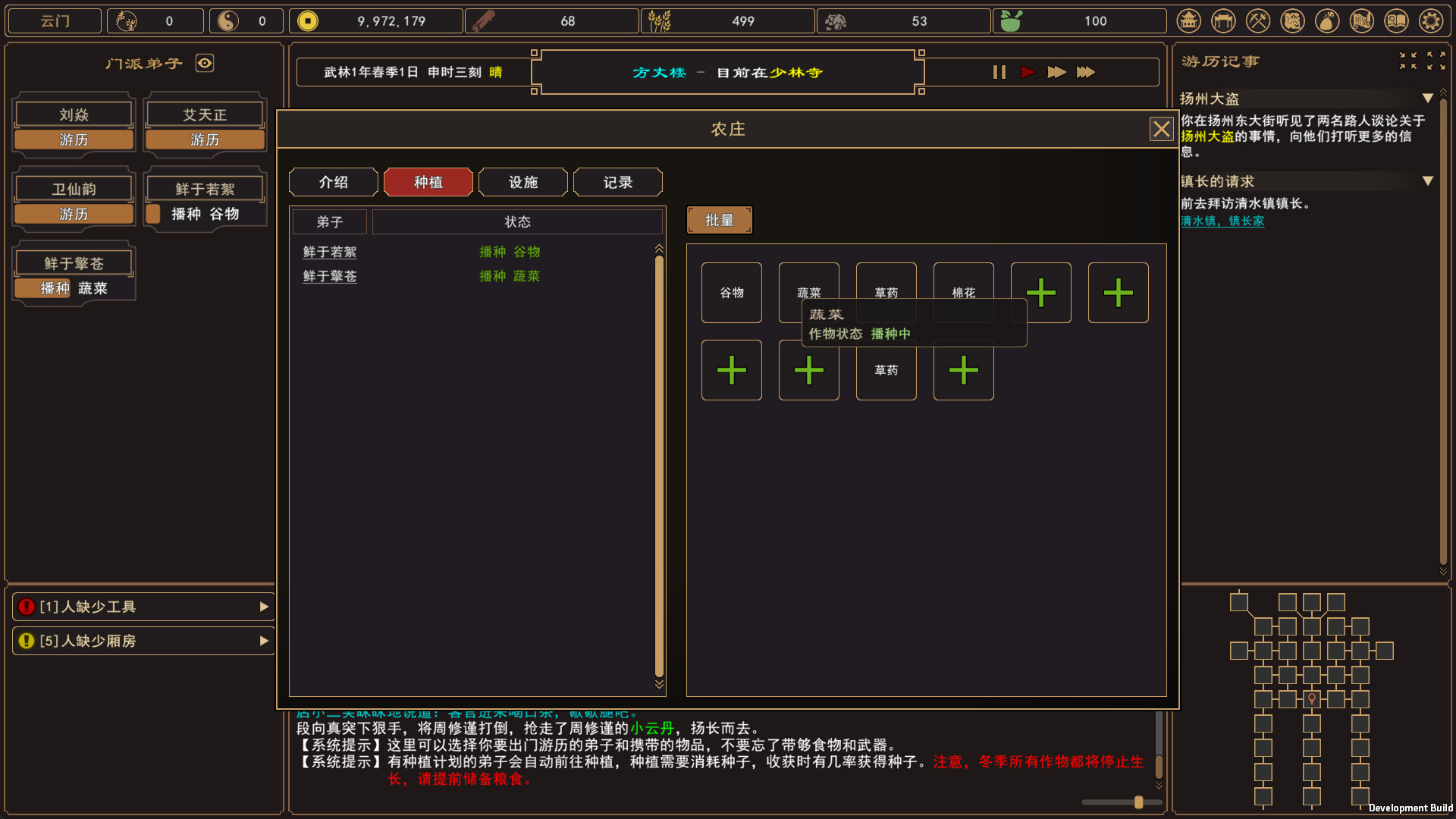Viewport: 1456px width, 819px height.
Task: Open the 清水镇，镇长家 link
Action: pos(1222,221)
